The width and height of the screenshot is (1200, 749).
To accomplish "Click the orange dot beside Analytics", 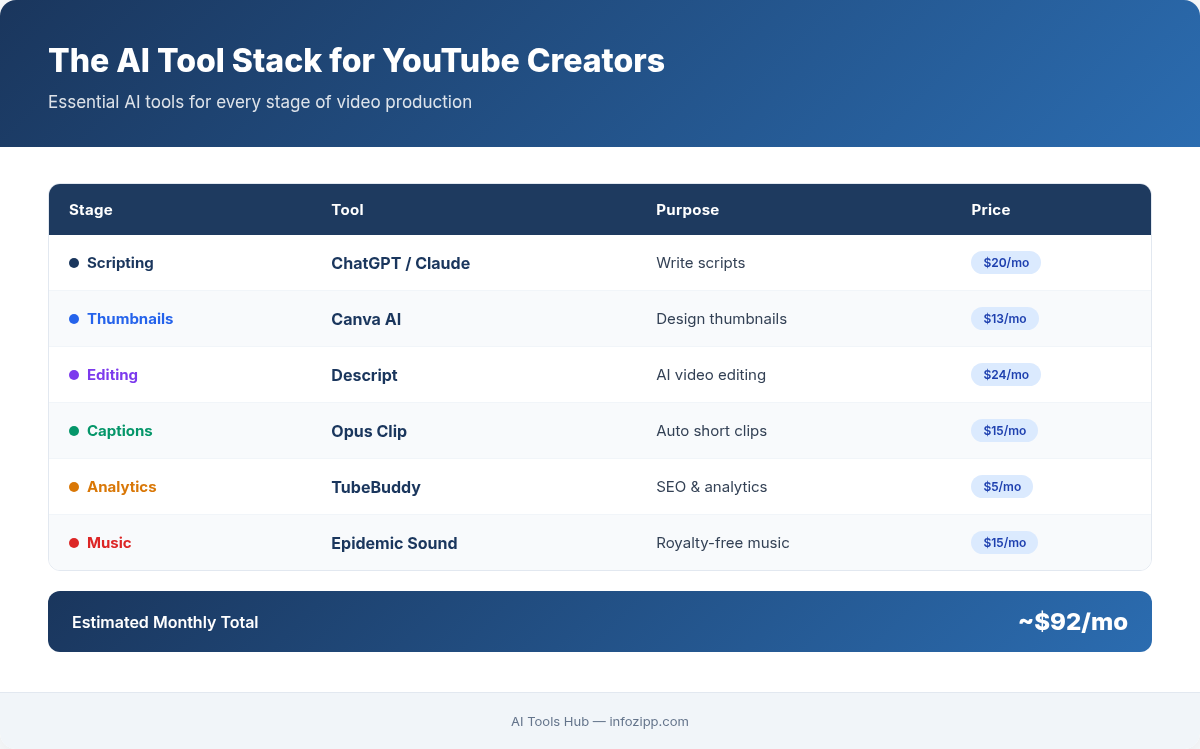I will click(73, 486).
